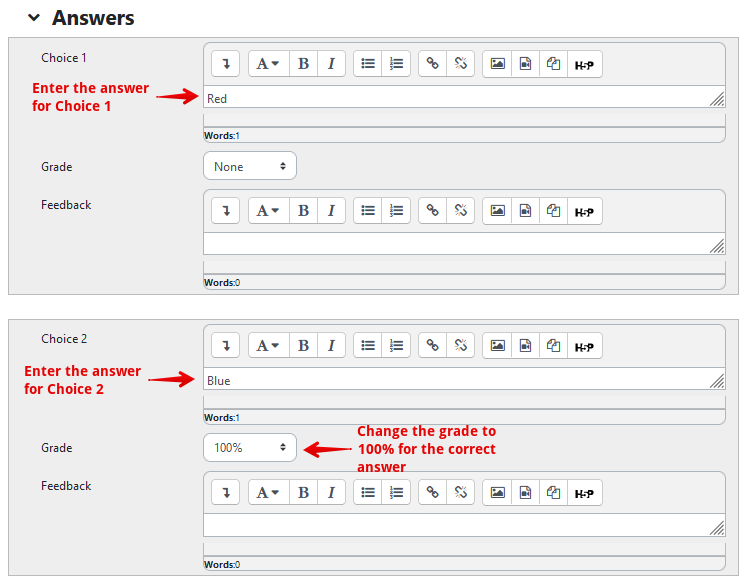Remove link in Choice 2 Feedback editor

coord(461,493)
